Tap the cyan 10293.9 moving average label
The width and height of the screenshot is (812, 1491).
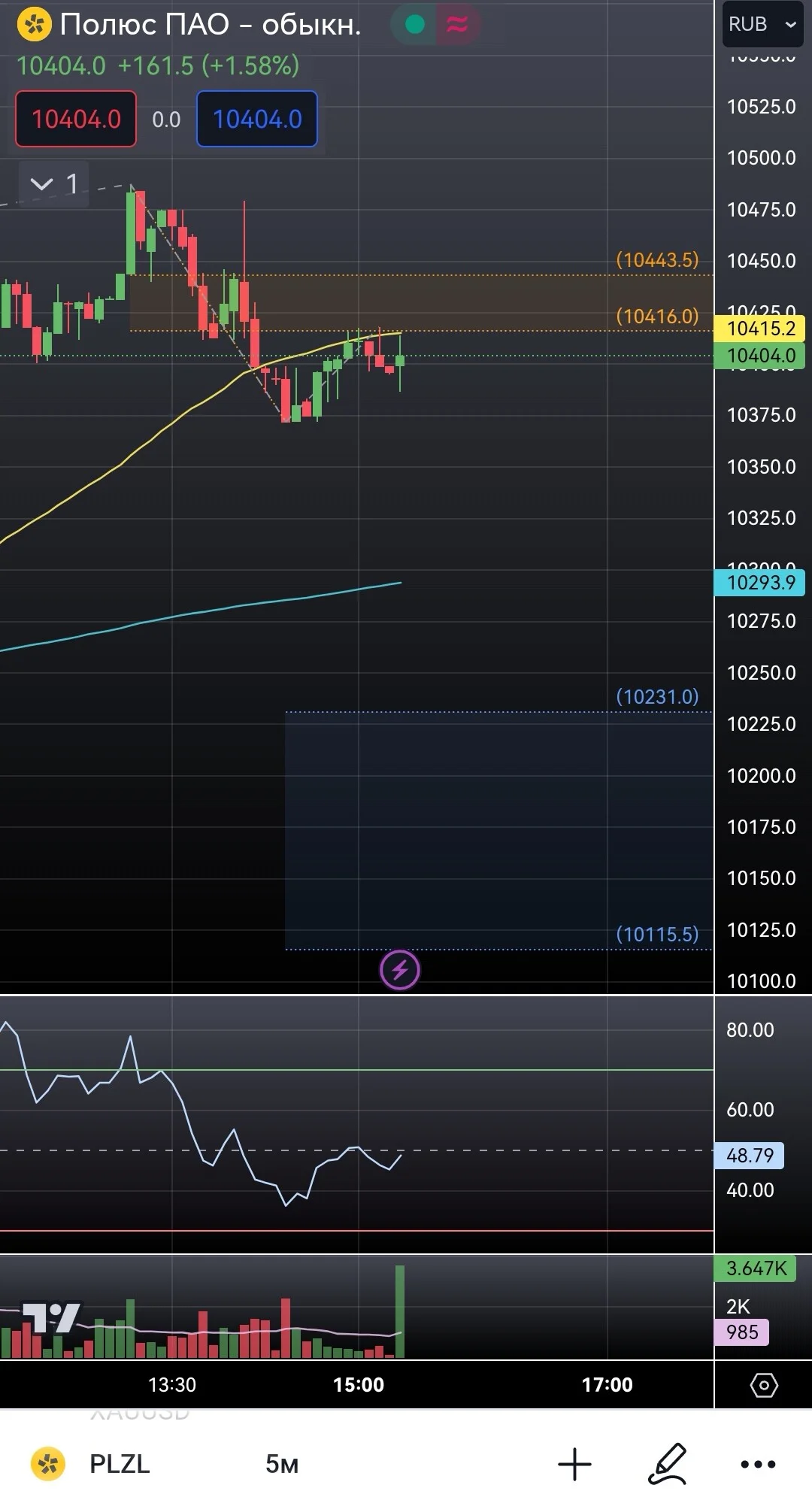tap(761, 582)
